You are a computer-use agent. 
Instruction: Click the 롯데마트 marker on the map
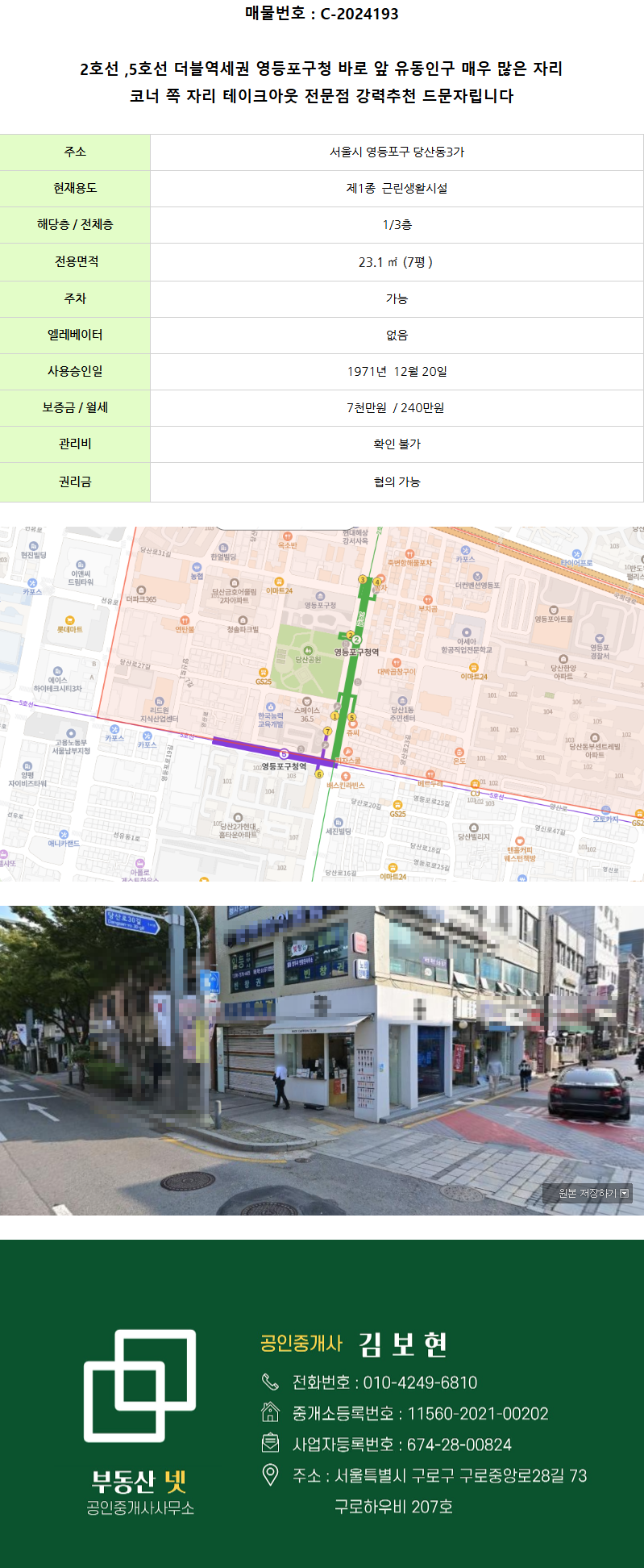(69, 619)
